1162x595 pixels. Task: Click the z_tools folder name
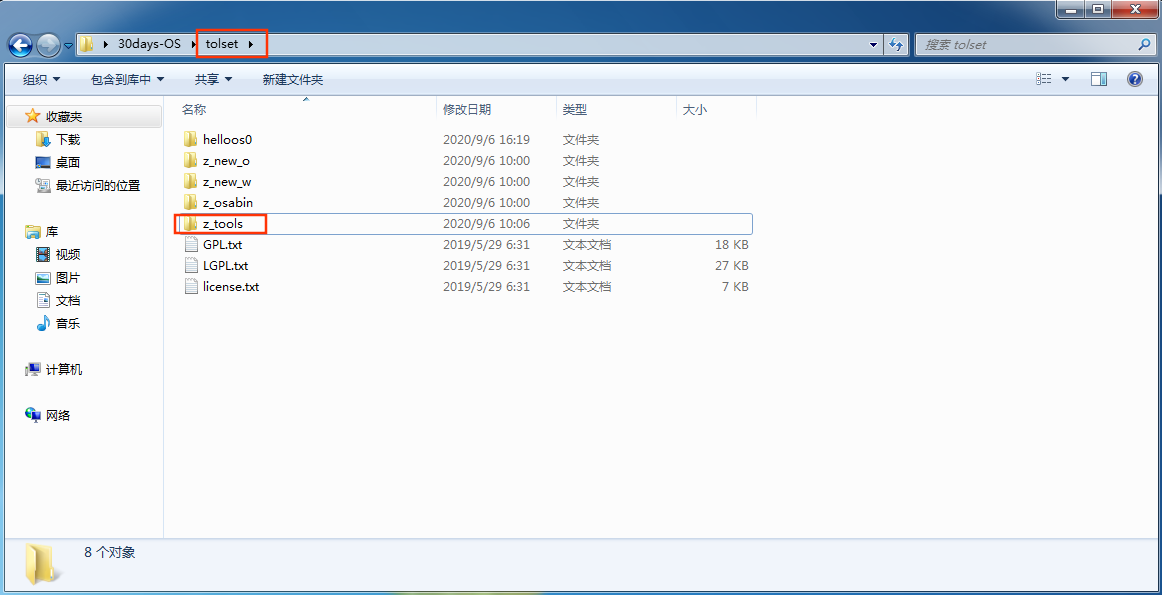[223, 224]
